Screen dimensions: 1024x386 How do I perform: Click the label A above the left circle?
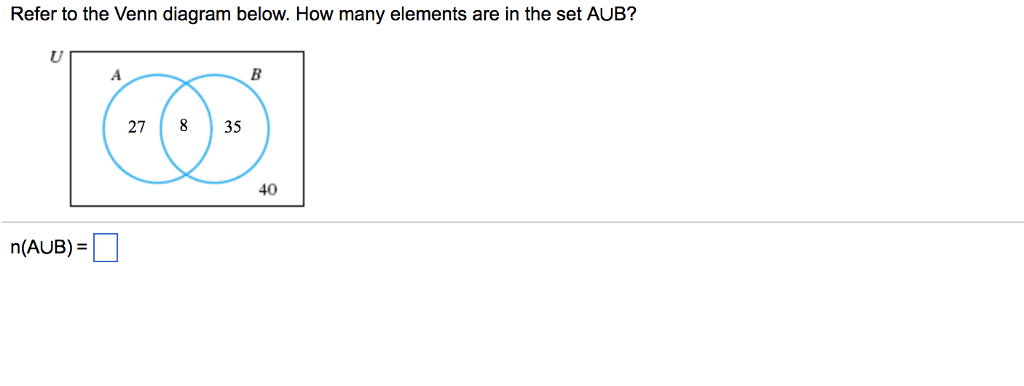[116, 75]
